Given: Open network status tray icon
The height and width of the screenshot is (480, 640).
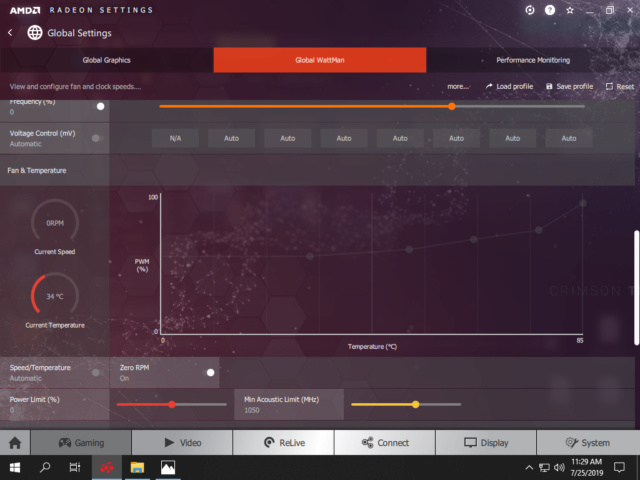Looking at the screenshot, I should [544, 468].
